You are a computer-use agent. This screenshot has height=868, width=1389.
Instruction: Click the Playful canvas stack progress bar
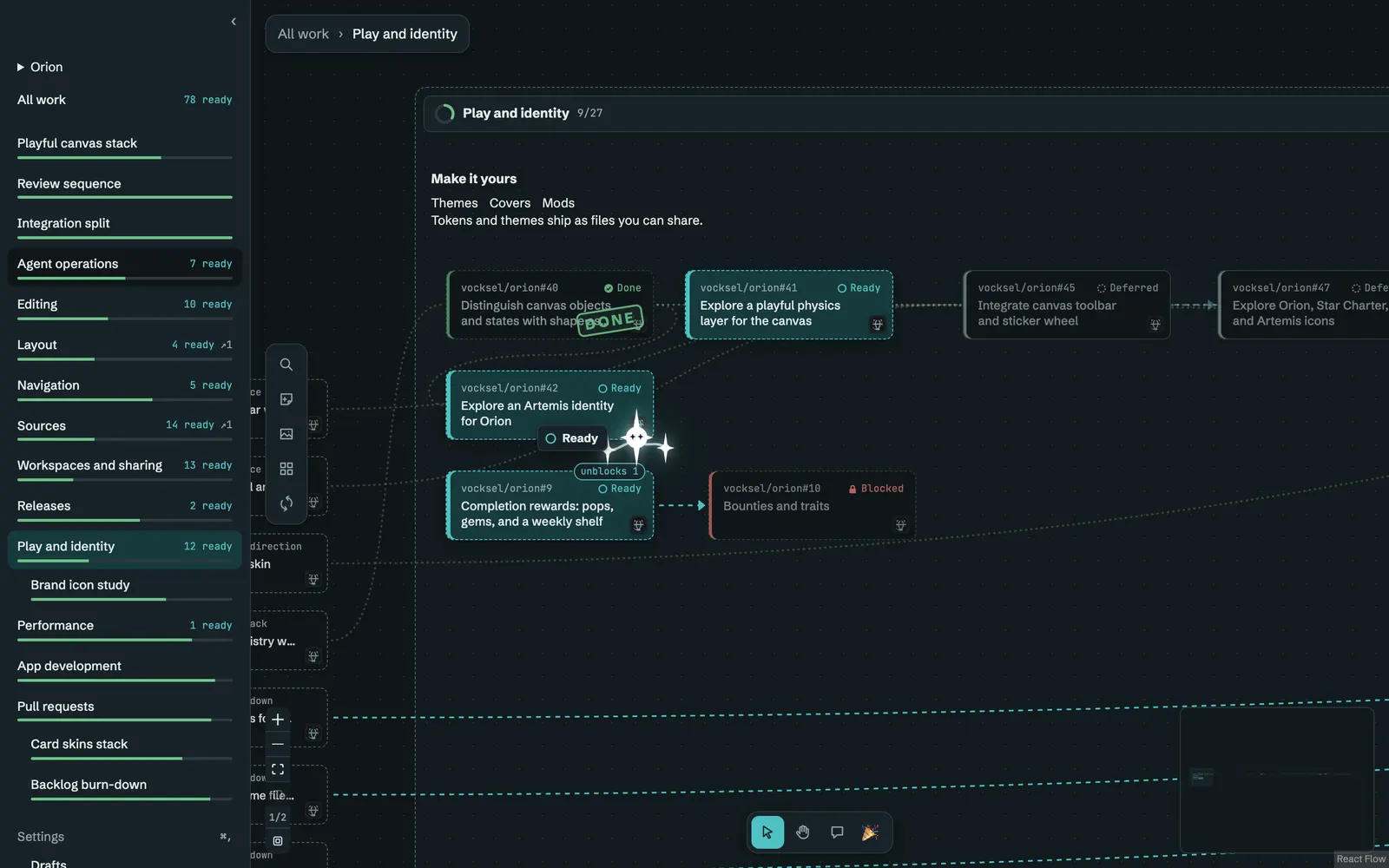(x=124, y=158)
